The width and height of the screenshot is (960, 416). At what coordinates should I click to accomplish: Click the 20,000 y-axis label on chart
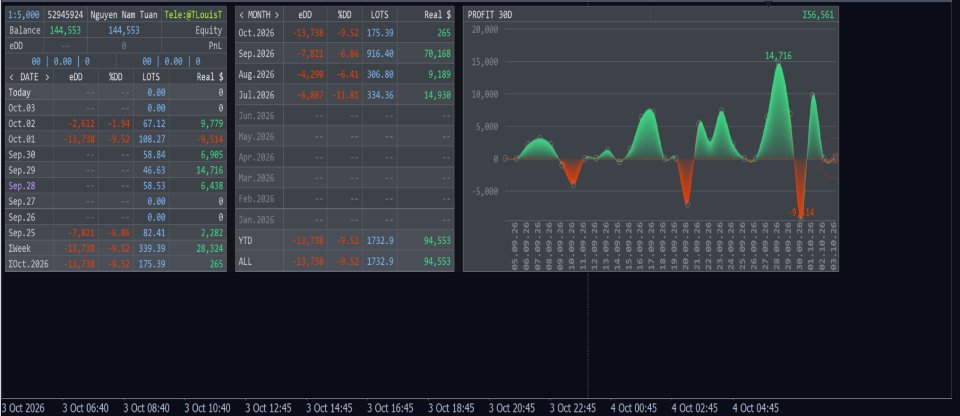(486, 29)
